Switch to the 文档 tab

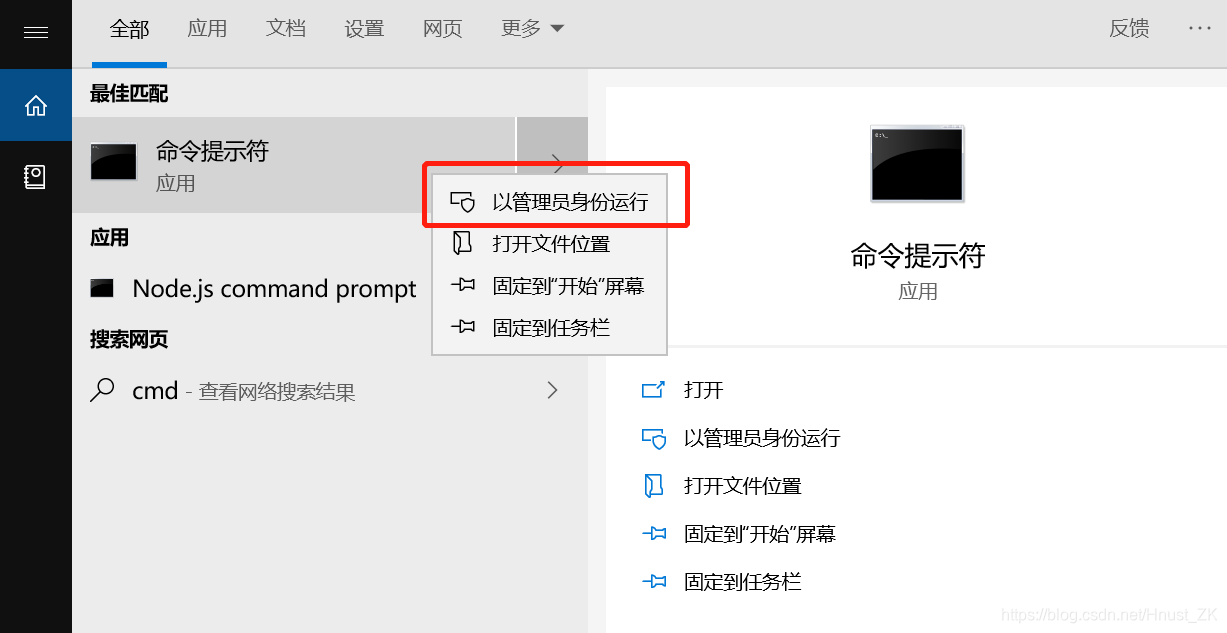pos(286,29)
